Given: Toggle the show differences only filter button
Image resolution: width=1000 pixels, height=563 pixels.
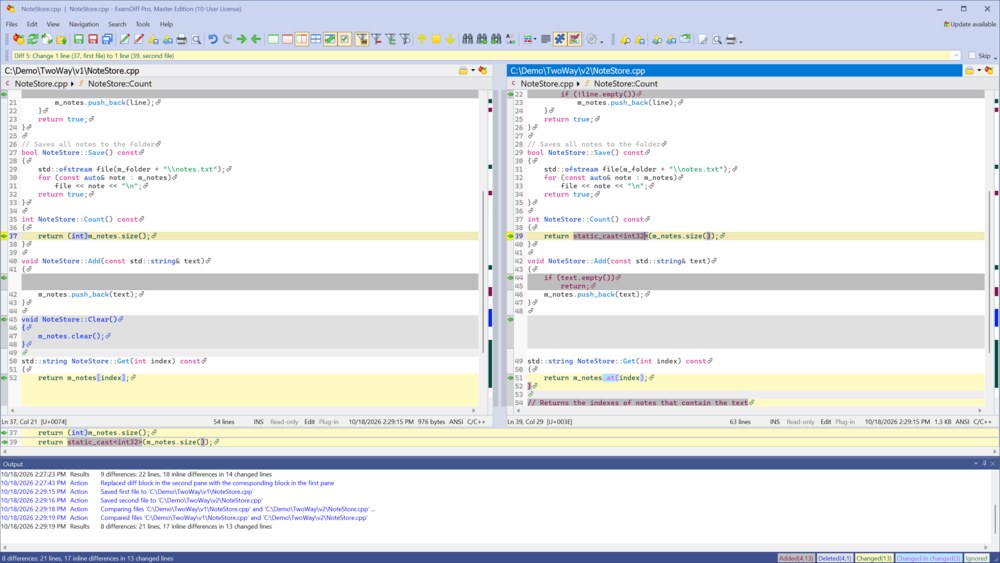Looking at the screenshot, I should [x=362, y=40].
